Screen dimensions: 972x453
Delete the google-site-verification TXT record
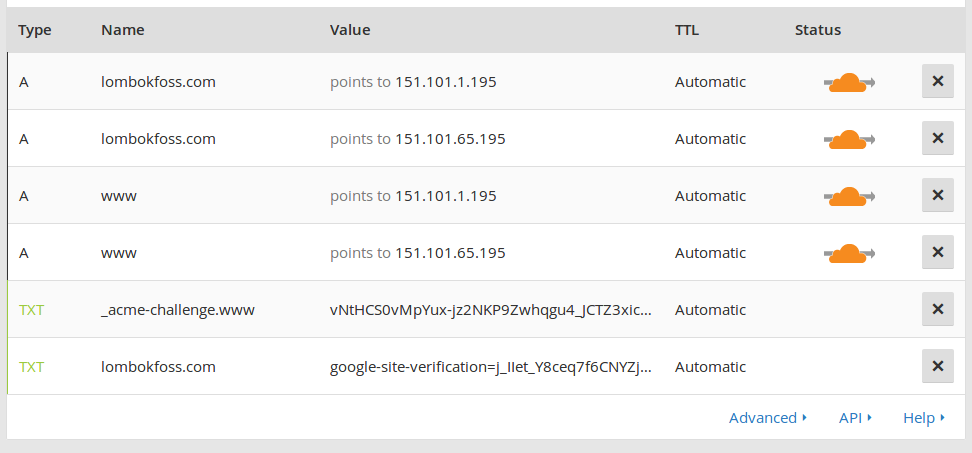tap(937, 366)
